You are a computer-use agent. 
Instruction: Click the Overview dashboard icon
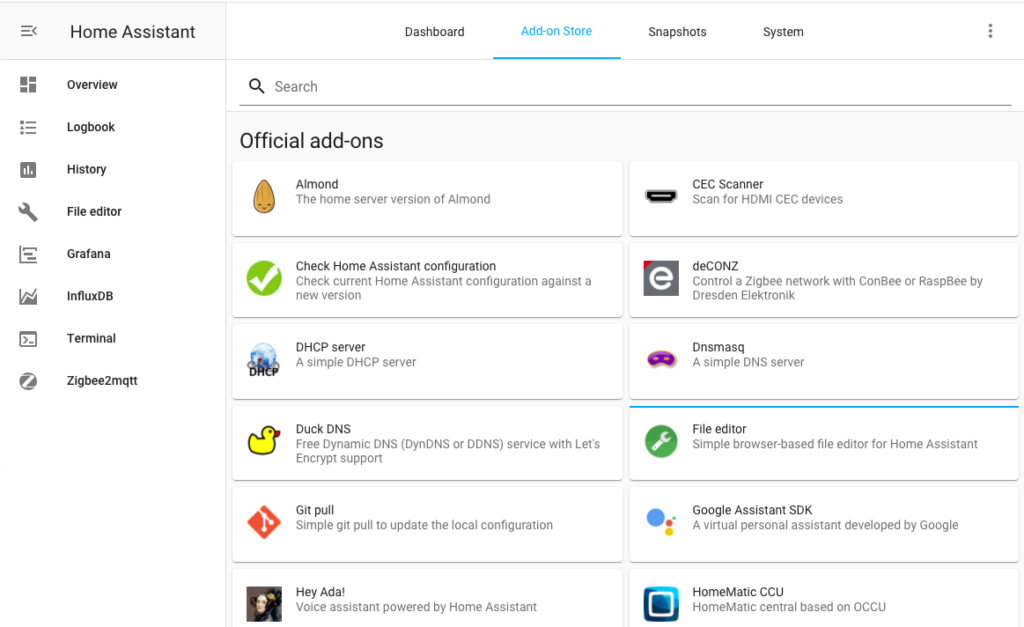coord(28,84)
